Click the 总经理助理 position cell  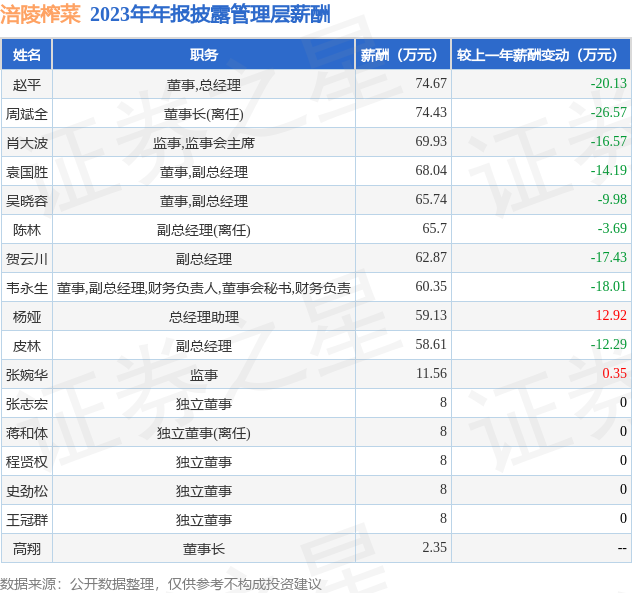[203, 317]
